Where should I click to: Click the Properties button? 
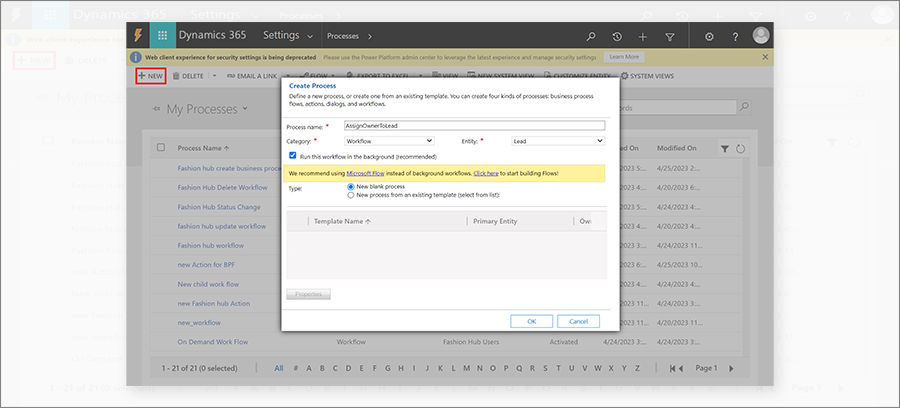(x=309, y=294)
